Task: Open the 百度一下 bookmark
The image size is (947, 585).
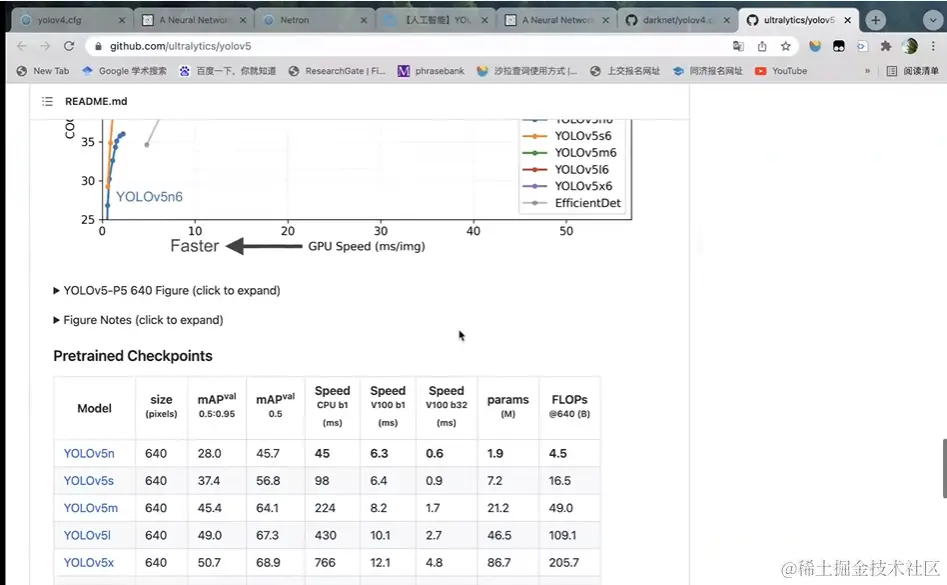Action: [227, 71]
